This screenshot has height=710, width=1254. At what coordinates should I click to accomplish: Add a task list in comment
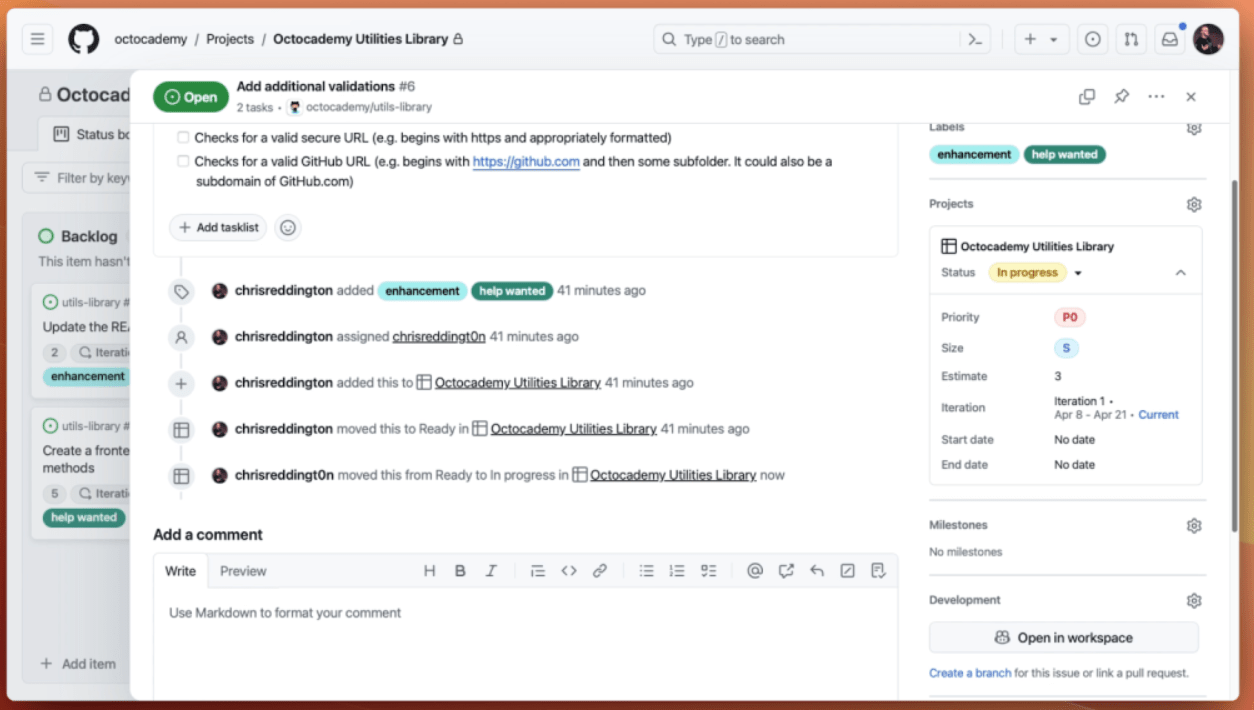[708, 571]
